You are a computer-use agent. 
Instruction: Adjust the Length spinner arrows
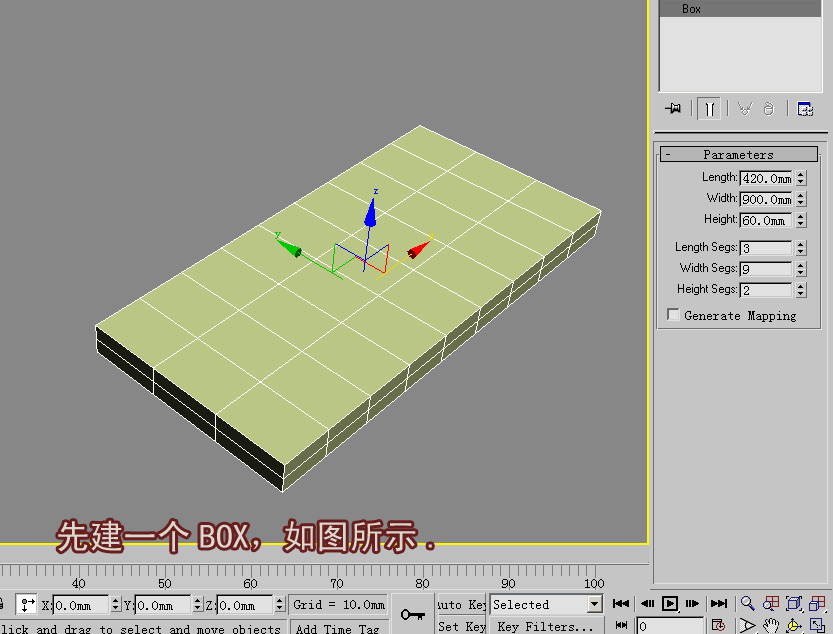801,178
